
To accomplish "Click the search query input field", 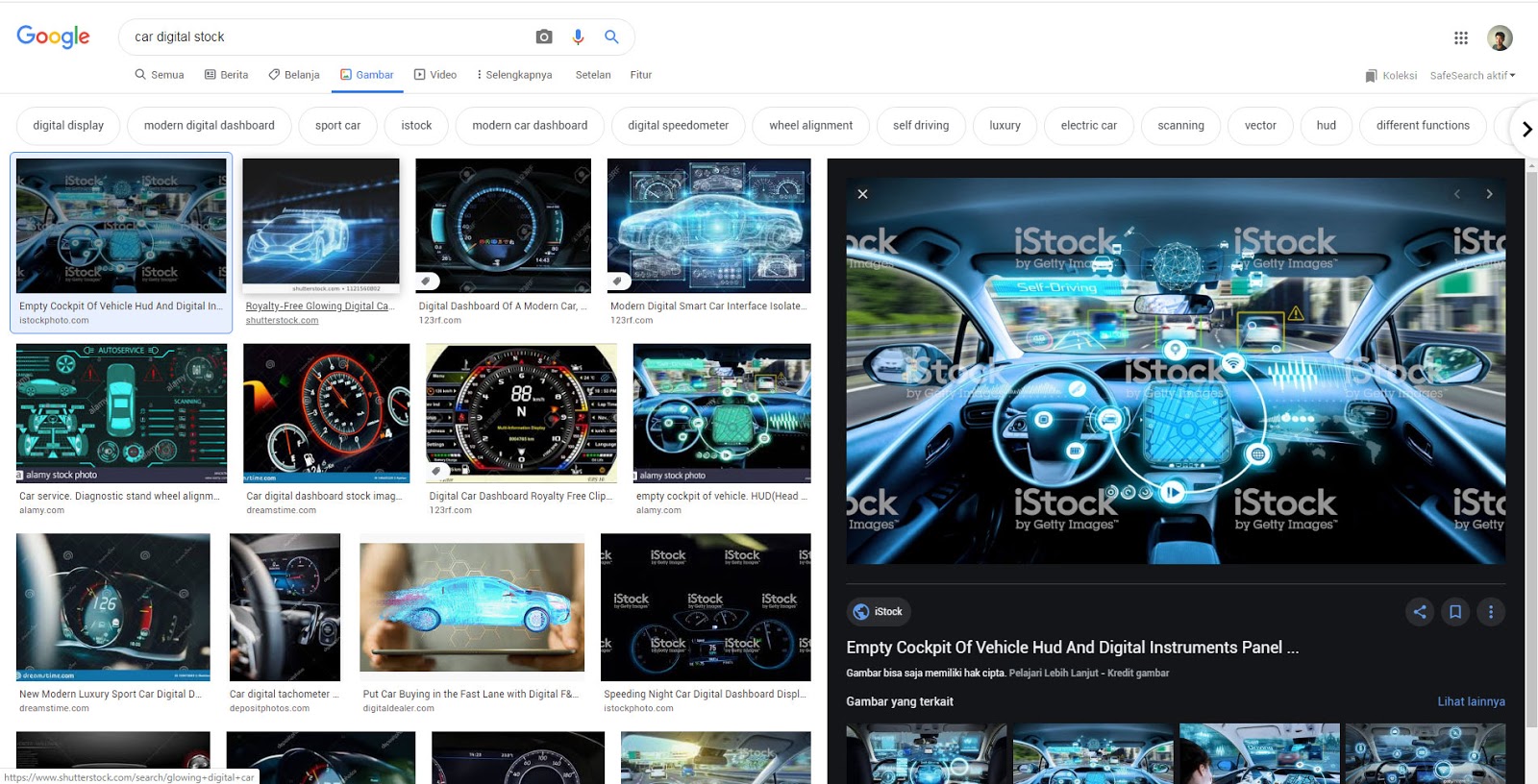I will coord(327,37).
